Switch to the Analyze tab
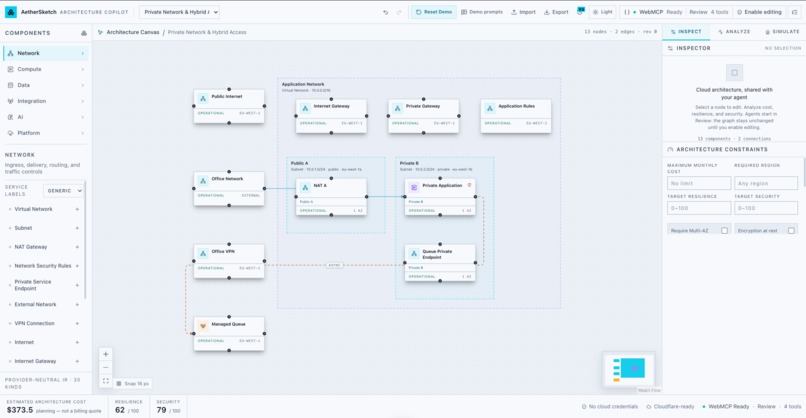Screen dimensions: 806x418 734,32
